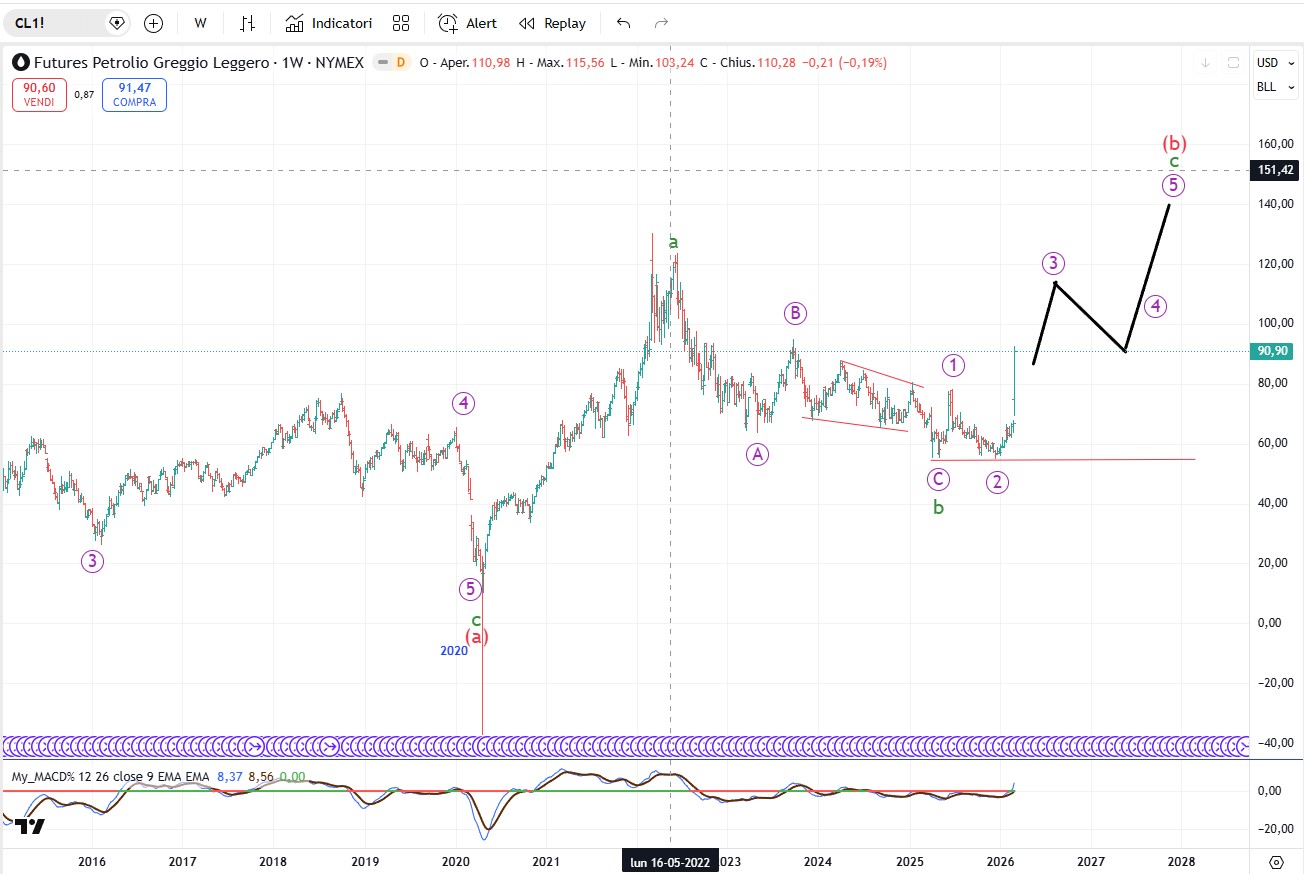Click the 2016 time axis label
The image size is (1304, 874).
tap(92, 861)
